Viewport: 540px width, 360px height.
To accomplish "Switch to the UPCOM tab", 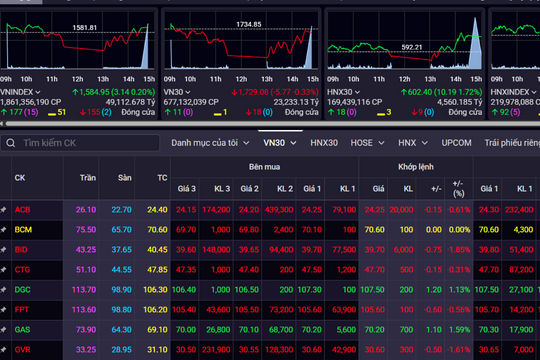I will point(456,143).
